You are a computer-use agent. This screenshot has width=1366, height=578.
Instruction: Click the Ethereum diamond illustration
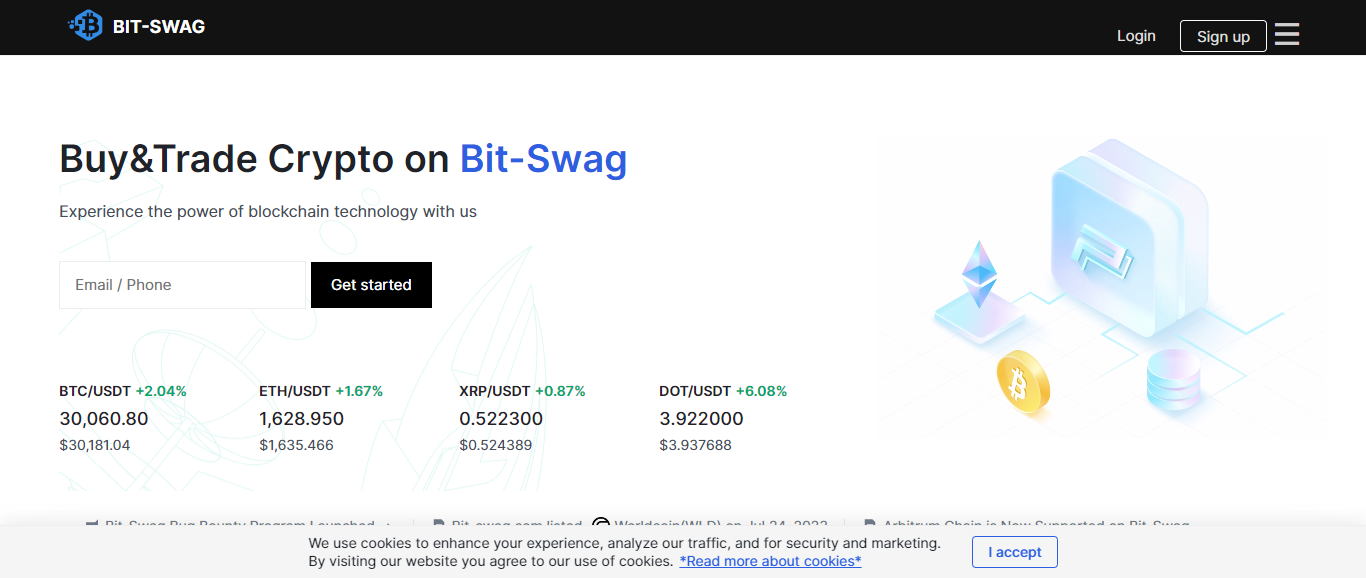(x=979, y=274)
